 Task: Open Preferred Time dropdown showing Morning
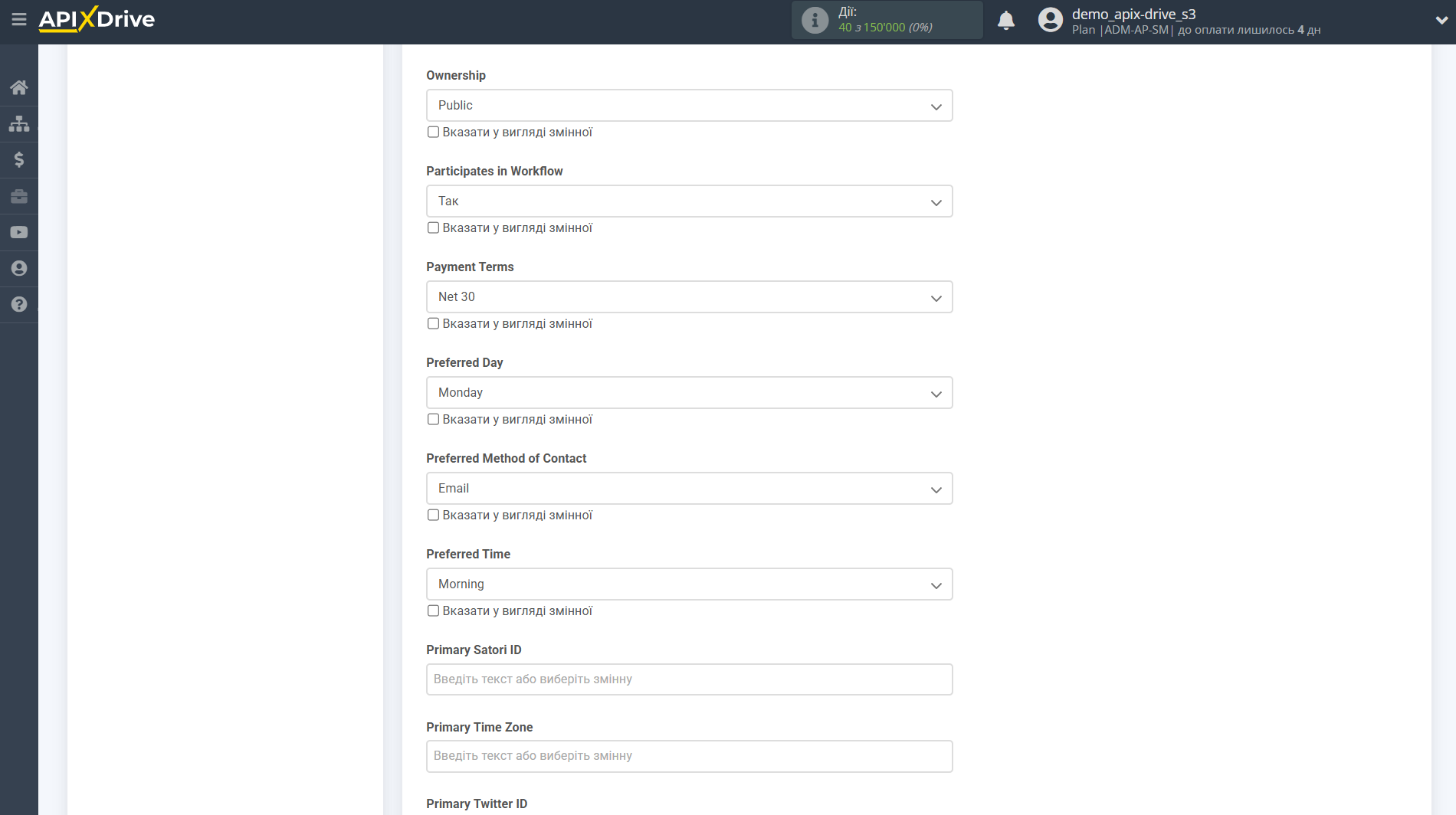[689, 584]
